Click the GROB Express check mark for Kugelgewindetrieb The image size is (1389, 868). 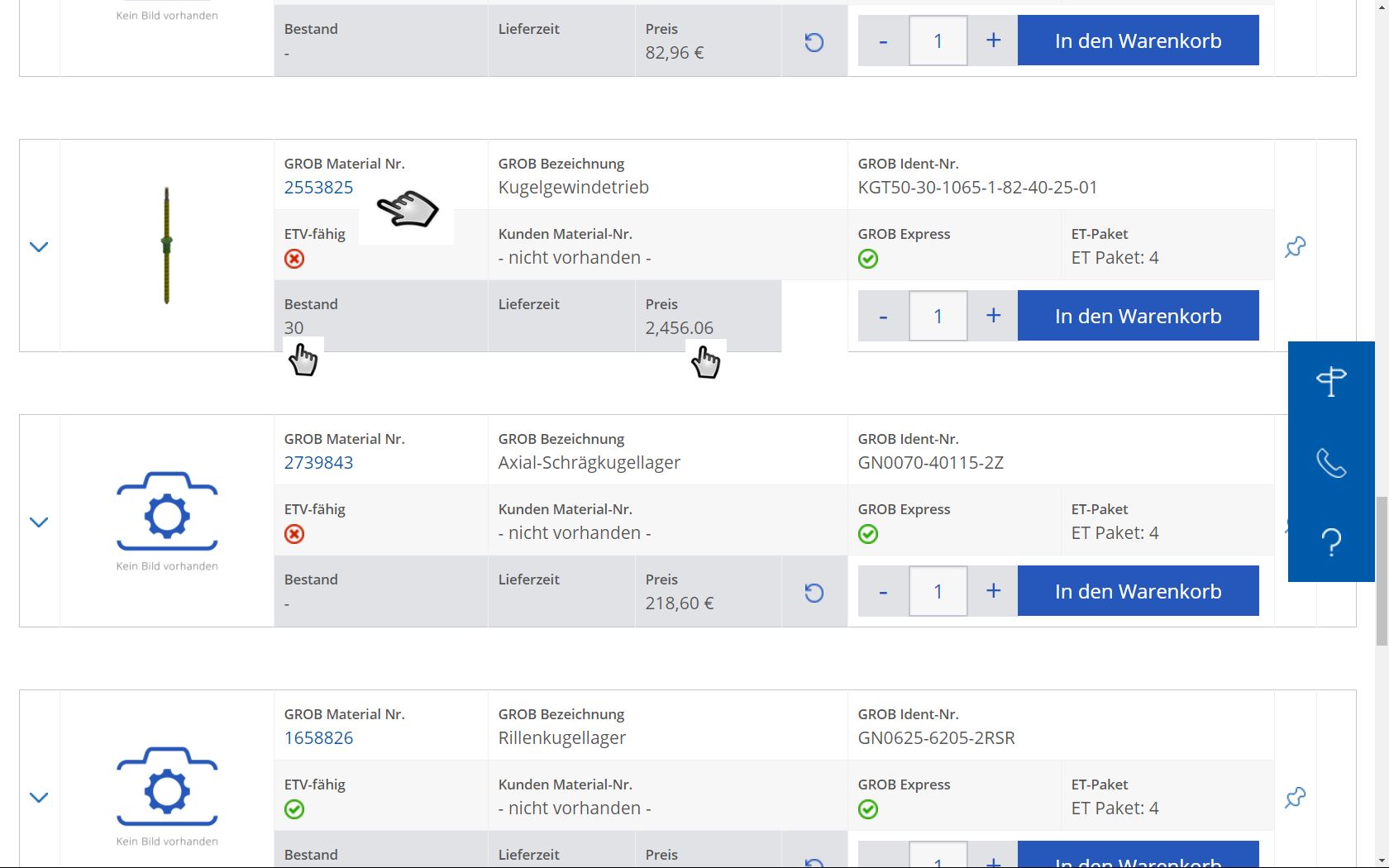click(868, 259)
